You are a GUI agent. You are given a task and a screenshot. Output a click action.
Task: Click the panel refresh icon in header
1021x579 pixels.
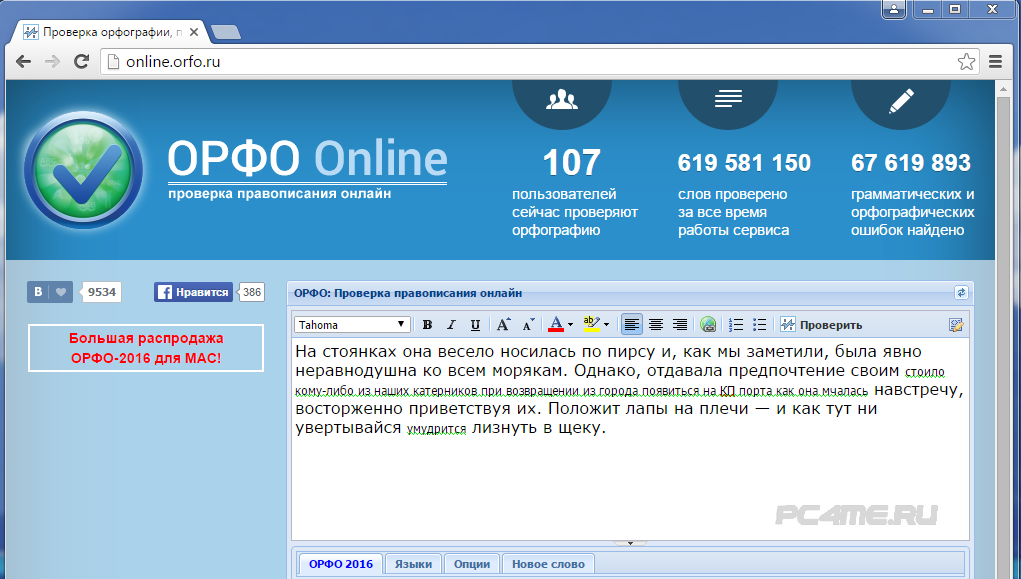point(961,293)
